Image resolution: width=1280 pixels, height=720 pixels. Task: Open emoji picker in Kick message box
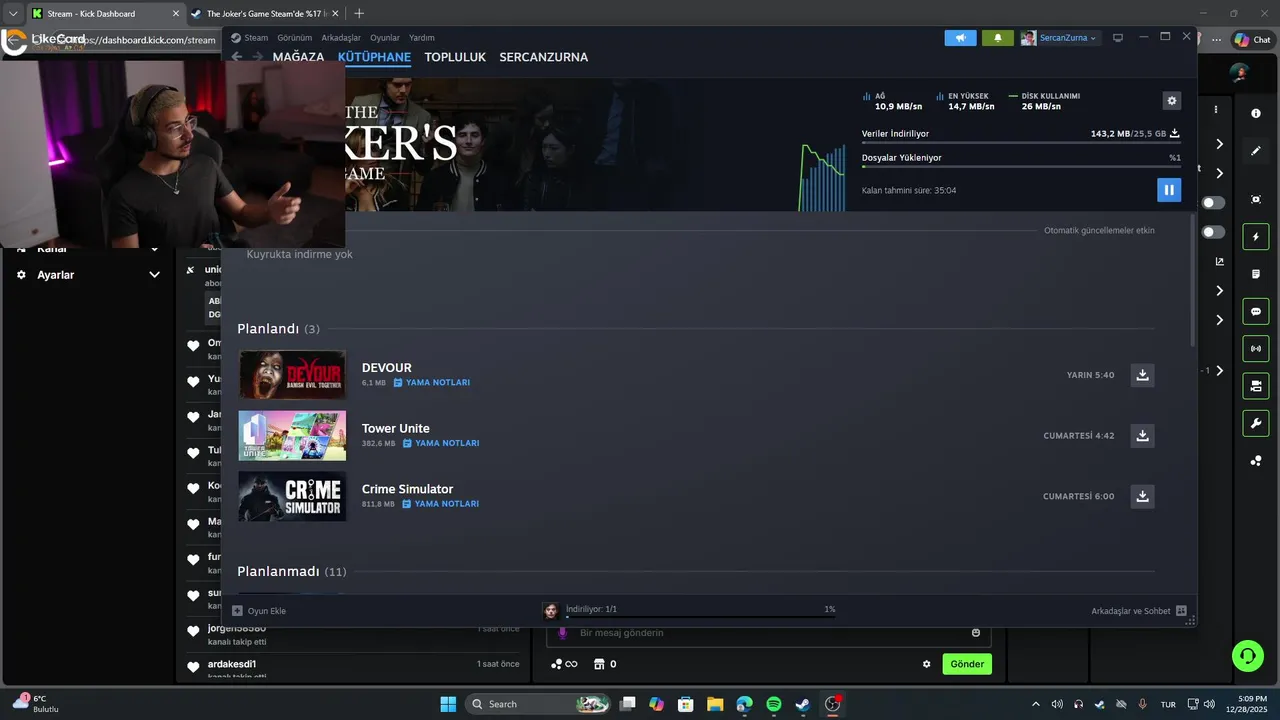pyautogui.click(x=976, y=632)
